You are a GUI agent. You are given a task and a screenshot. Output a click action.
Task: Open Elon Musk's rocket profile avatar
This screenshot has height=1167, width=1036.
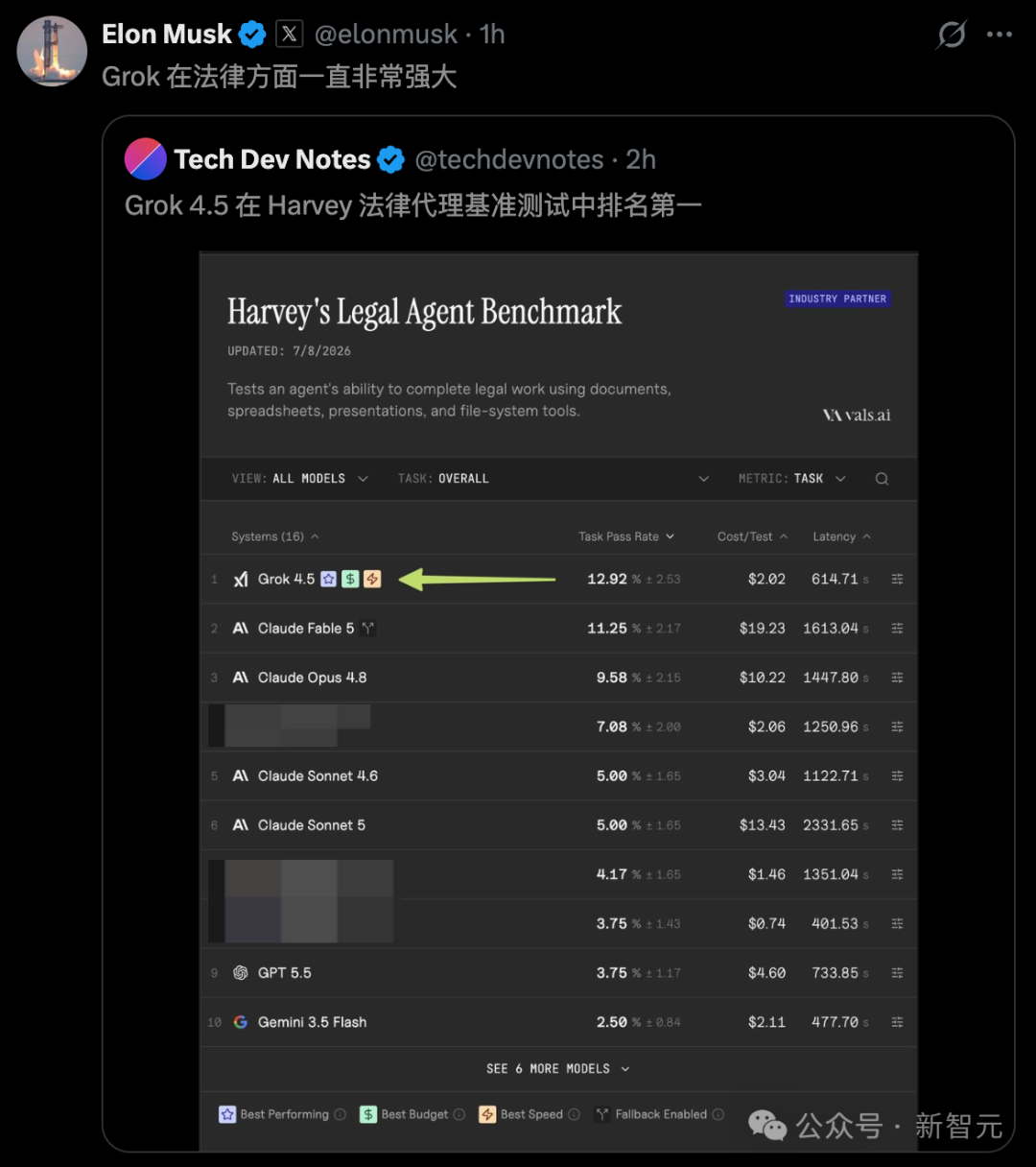point(52,51)
